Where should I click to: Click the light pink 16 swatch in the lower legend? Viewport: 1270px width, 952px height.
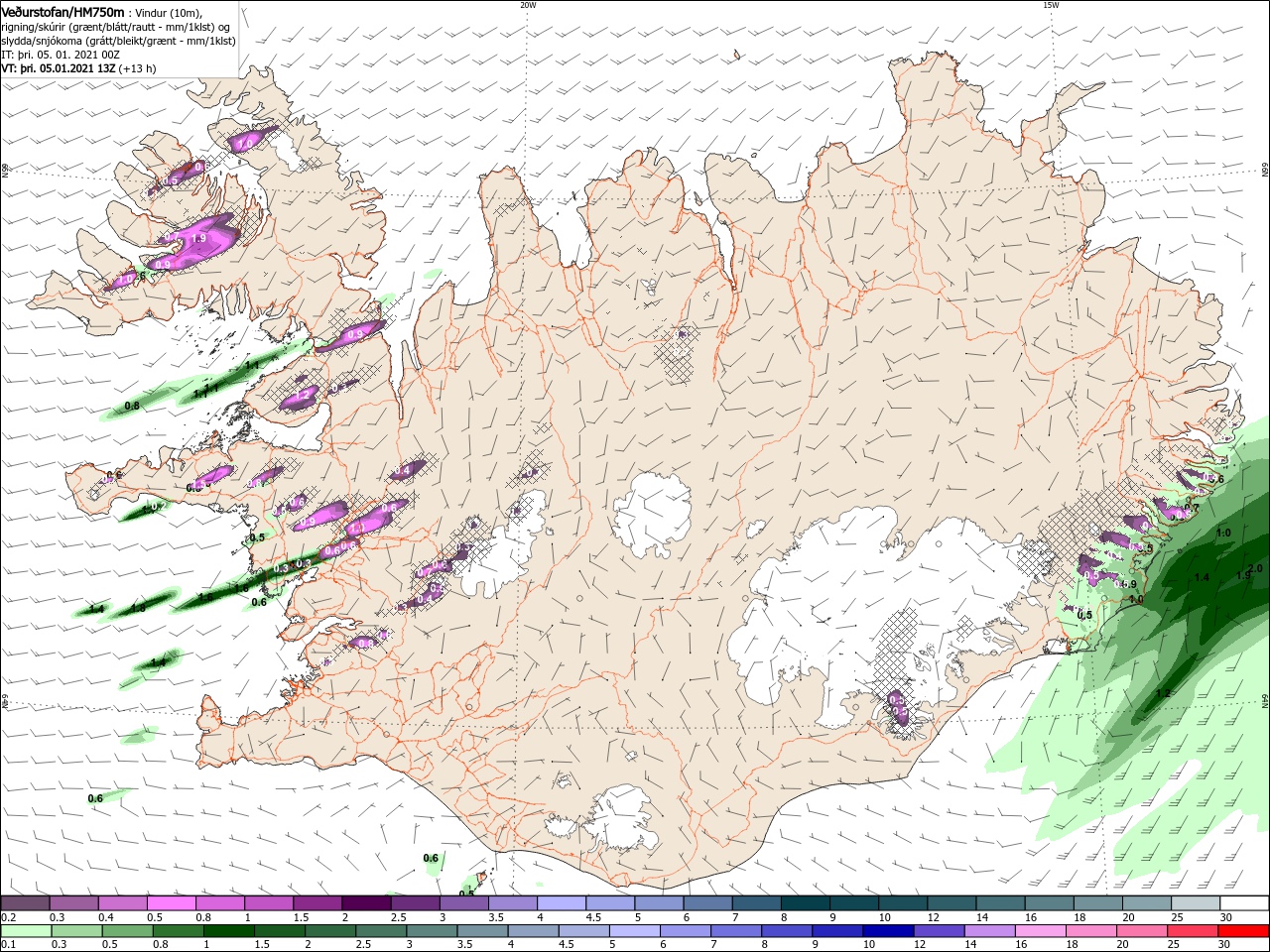pos(1041,931)
